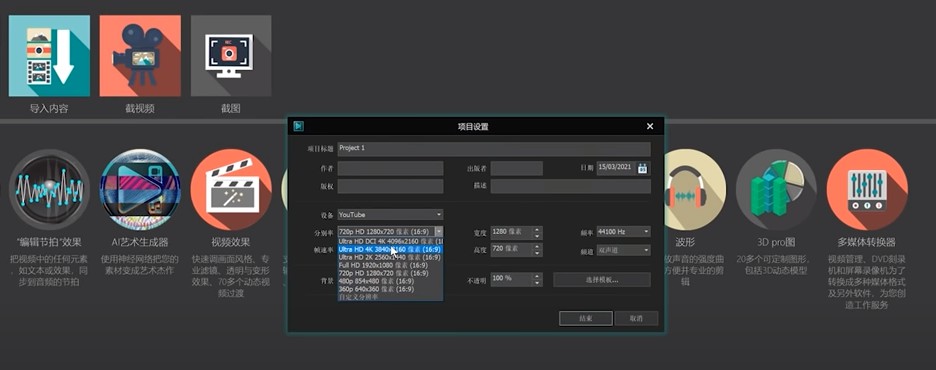Launch the 截视频 video capture tile
936x370 pixels.
point(140,56)
